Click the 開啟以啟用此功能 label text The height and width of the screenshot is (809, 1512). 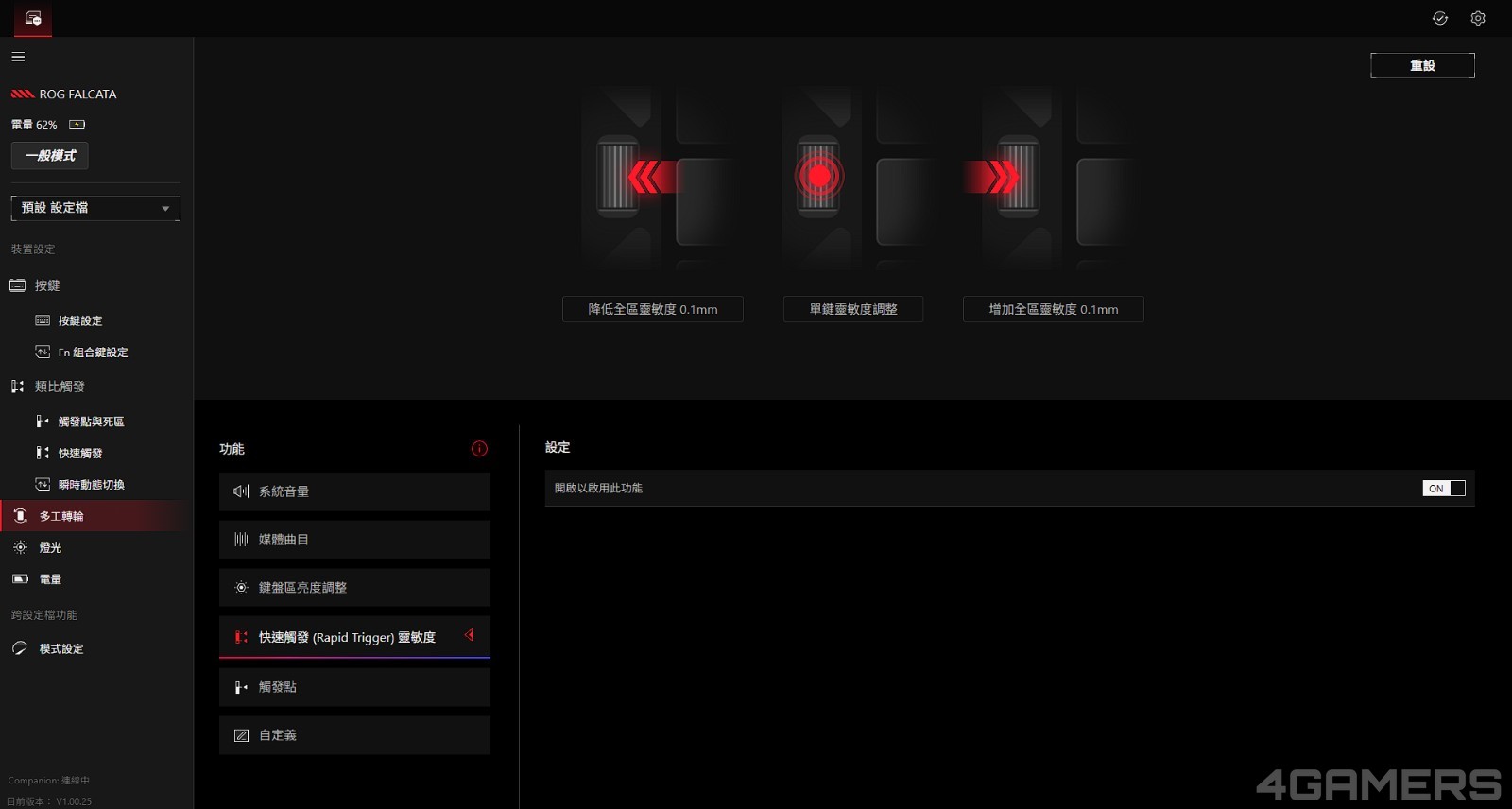(598, 489)
